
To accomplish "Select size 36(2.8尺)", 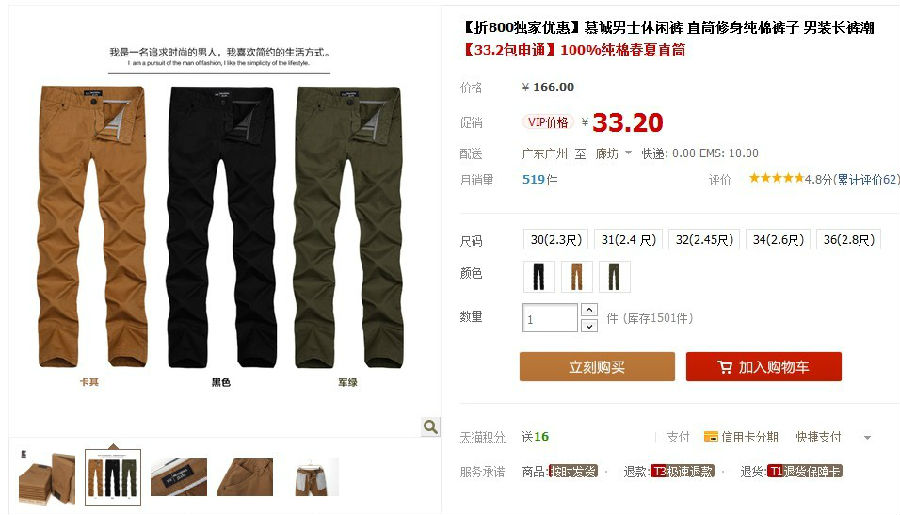I will [849, 239].
